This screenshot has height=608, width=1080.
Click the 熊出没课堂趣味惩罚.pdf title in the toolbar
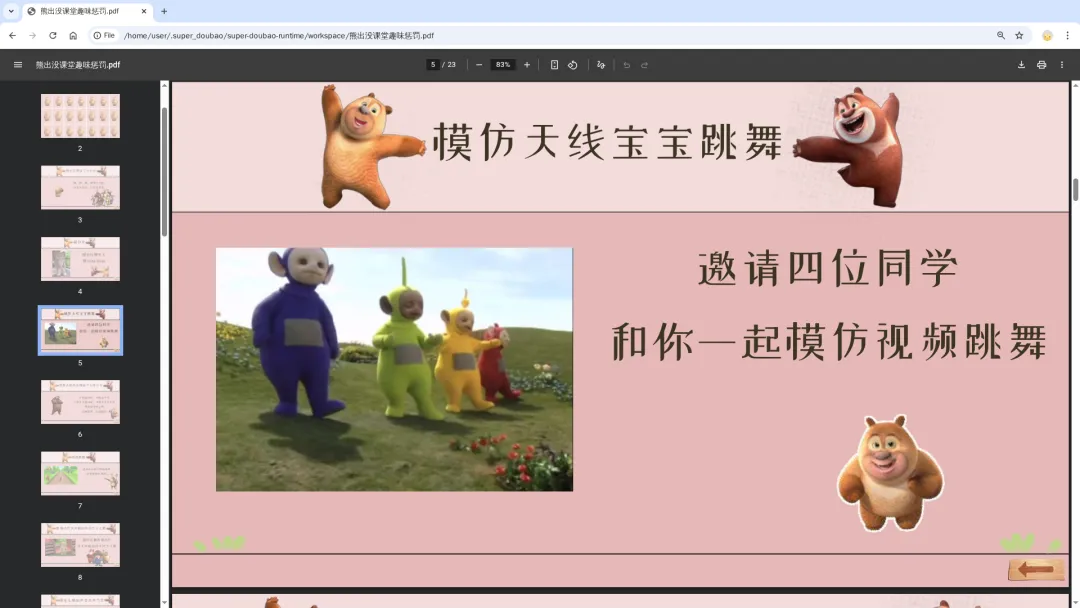78,65
